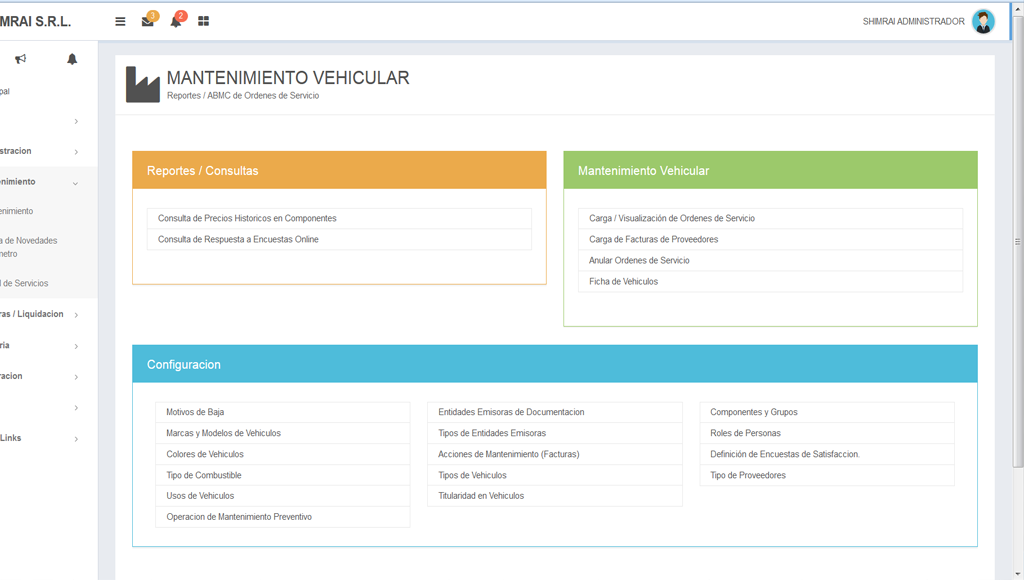Open Ficha de Vehiculos
Image resolution: width=1024 pixels, height=580 pixels.
click(x=770, y=282)
